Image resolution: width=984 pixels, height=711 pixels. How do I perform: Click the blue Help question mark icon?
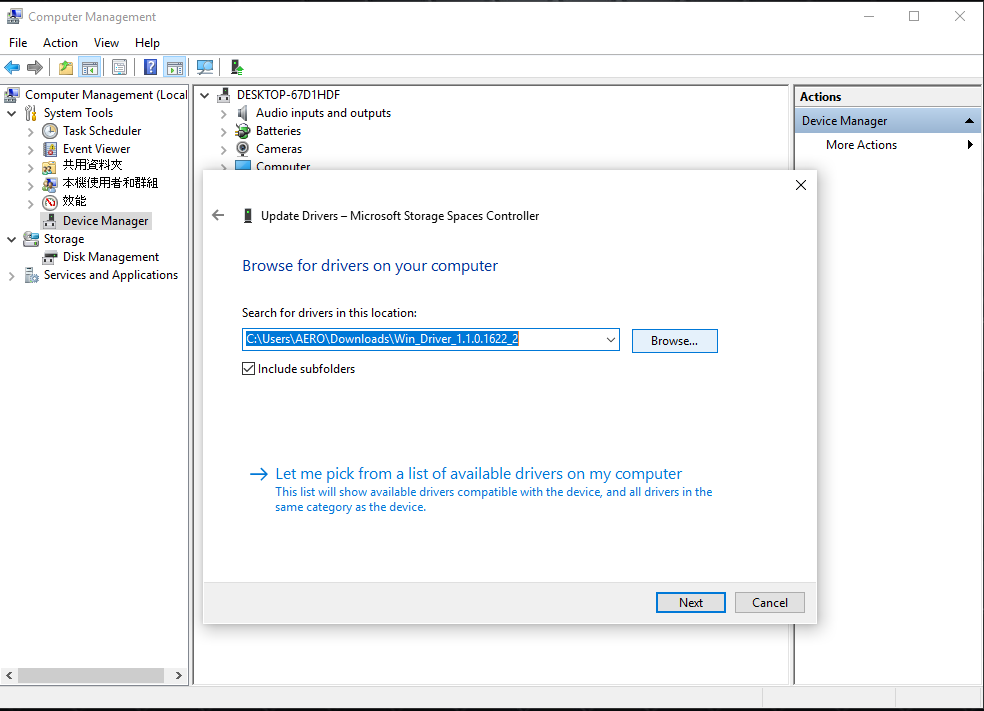pos(150,67)
